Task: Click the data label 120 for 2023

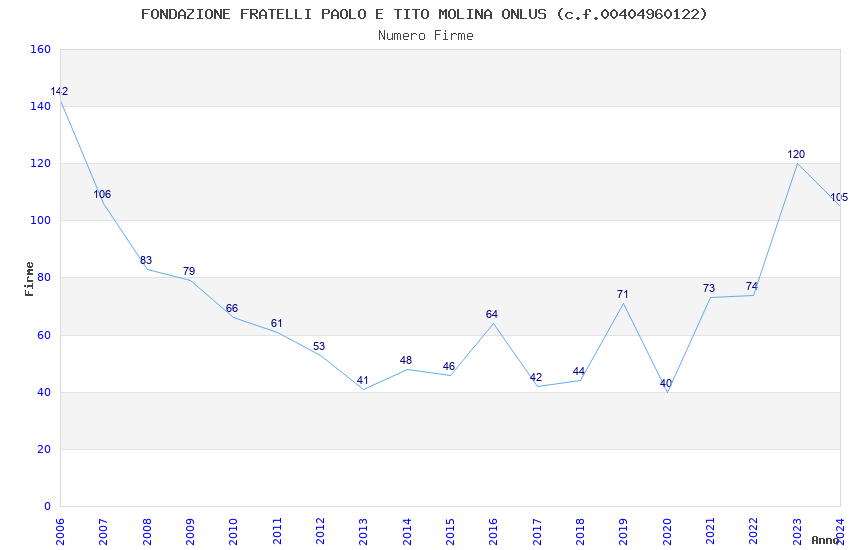Action: pos(796,154)
